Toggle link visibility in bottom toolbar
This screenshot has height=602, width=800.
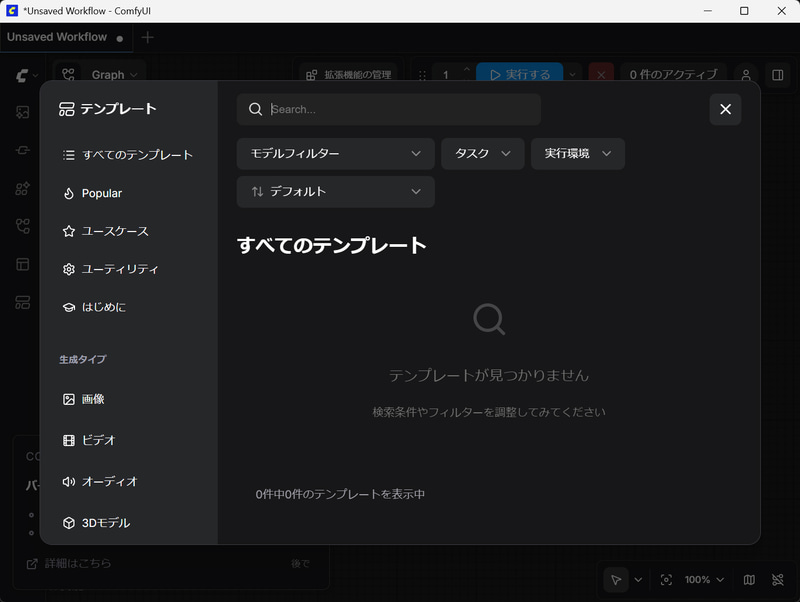778,580
